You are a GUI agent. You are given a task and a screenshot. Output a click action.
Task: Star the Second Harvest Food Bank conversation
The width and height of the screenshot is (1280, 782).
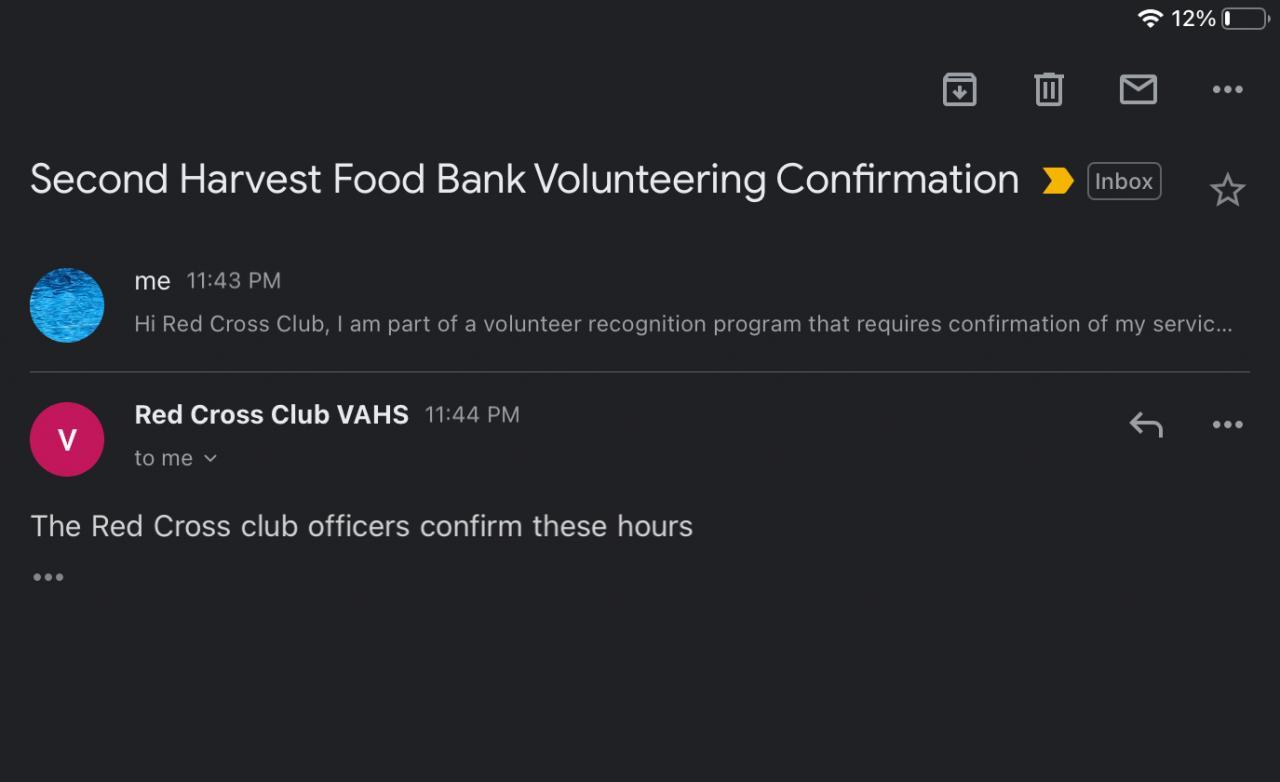pos(1227,190)
